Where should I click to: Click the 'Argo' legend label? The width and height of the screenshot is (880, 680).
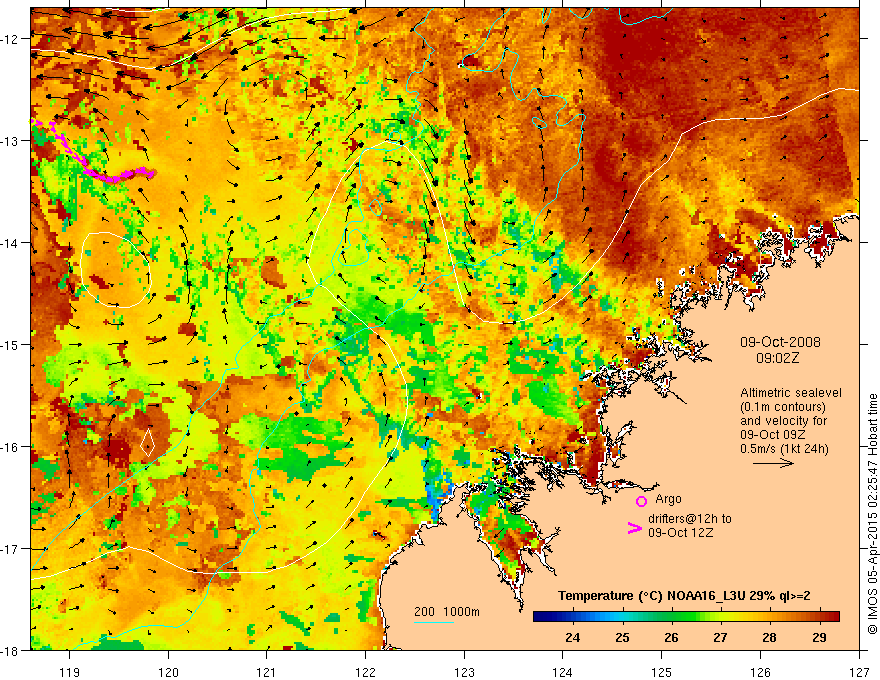(668, 499)
